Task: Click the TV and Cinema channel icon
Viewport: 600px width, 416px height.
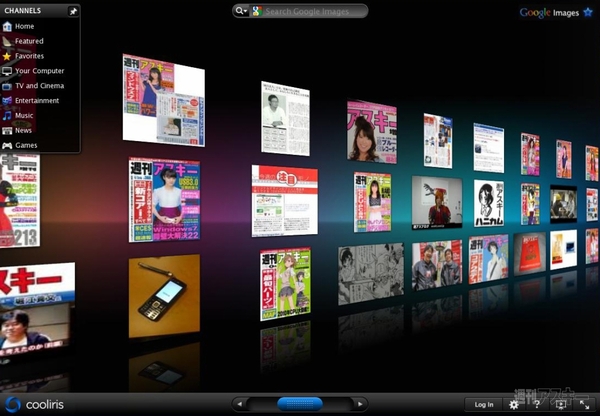Action: tap(7, 86)
